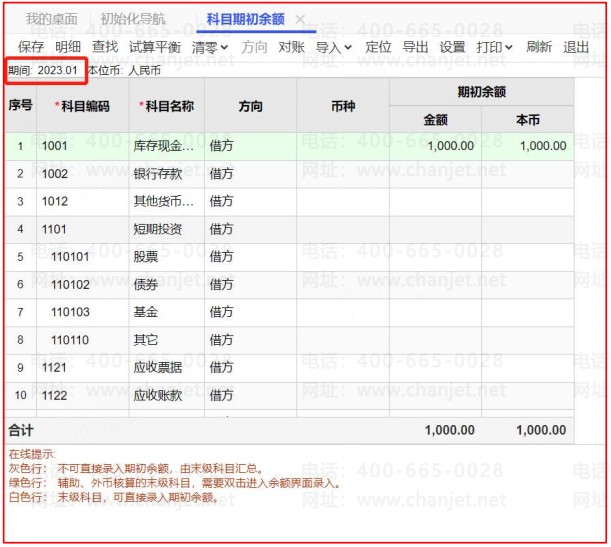
Task: Select the 科目期初余额 tab
Action: point(245,19)
